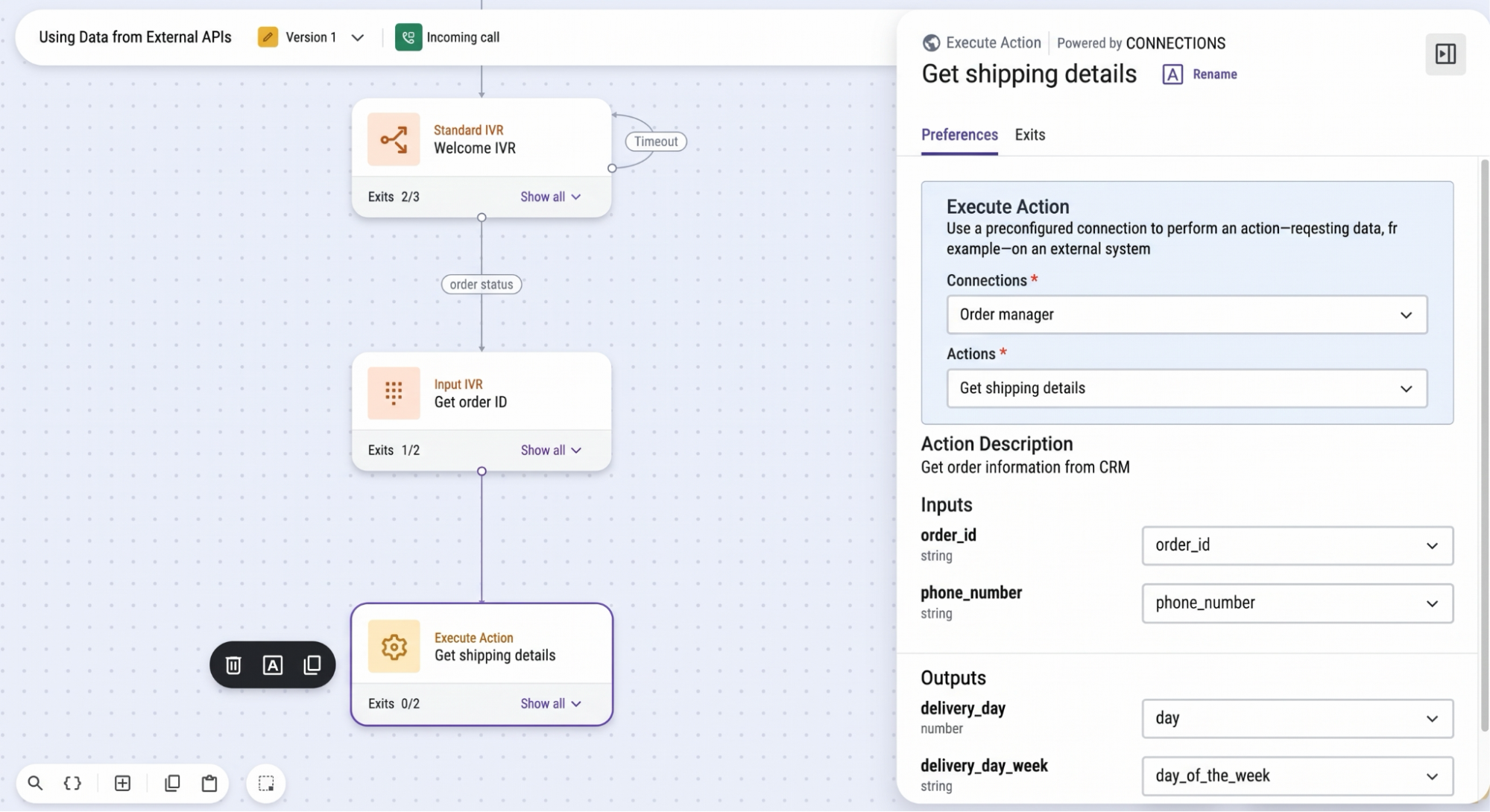Click the Standard IVR branching icon
The height and width of the screenshot is (812, 1490).
click(x=394, y=139)
